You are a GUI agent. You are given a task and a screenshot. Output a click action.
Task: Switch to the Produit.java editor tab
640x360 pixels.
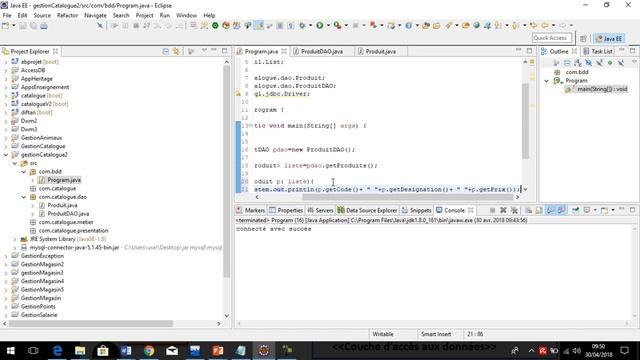(x=380, y=51)
